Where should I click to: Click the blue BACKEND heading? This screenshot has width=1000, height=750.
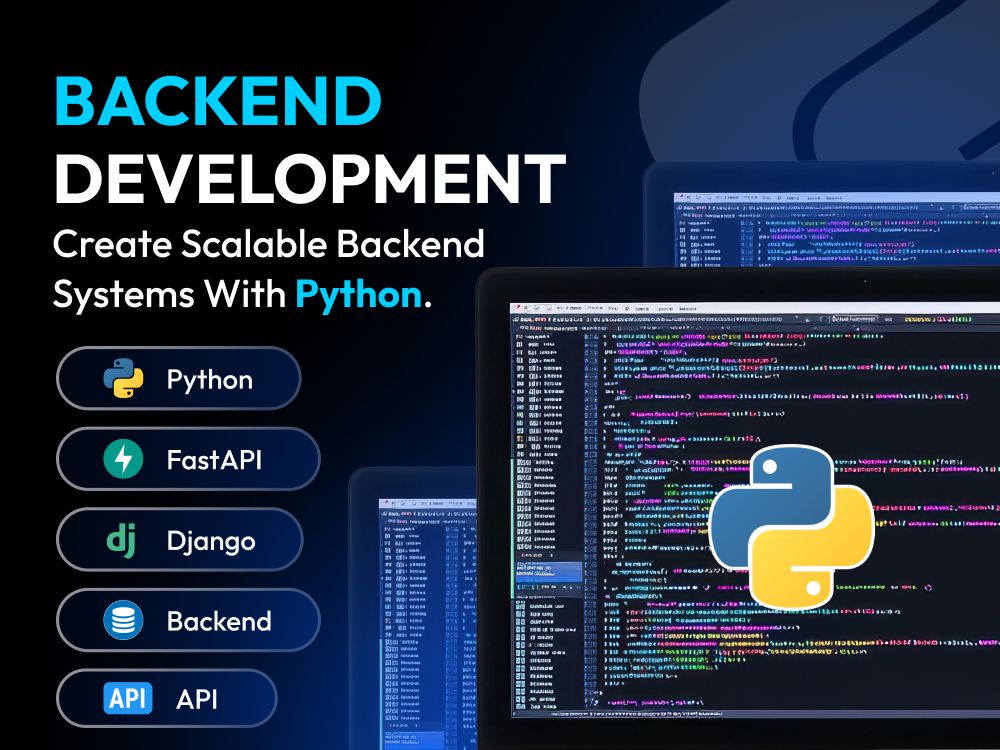tap(218, 101)
